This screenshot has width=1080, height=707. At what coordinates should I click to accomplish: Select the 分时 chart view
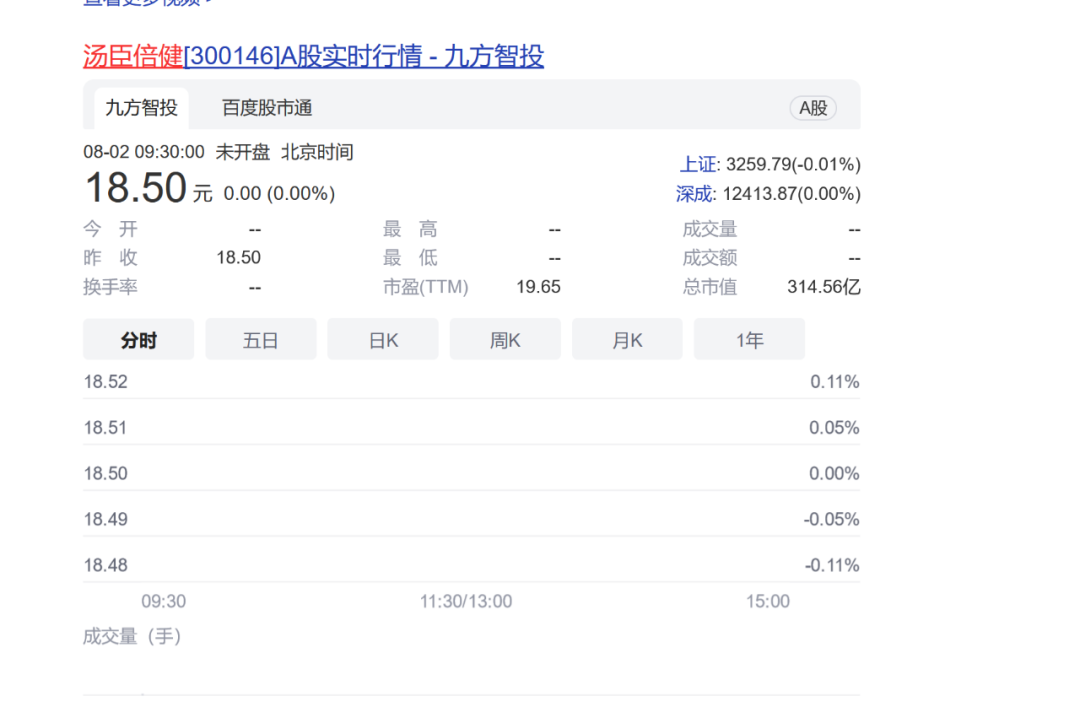(139, 340)
